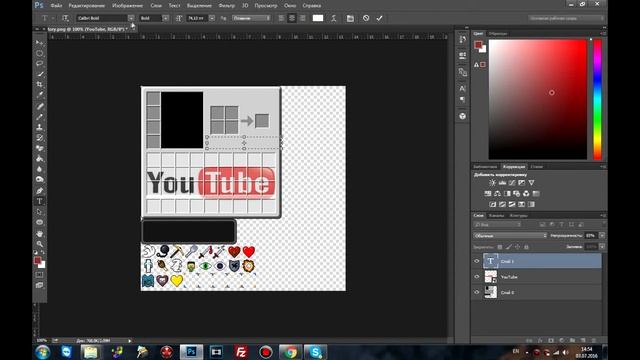This screenshot has height=360, width=640.
Task: Toggle text orientation button
Action: [x=65, y=18]
